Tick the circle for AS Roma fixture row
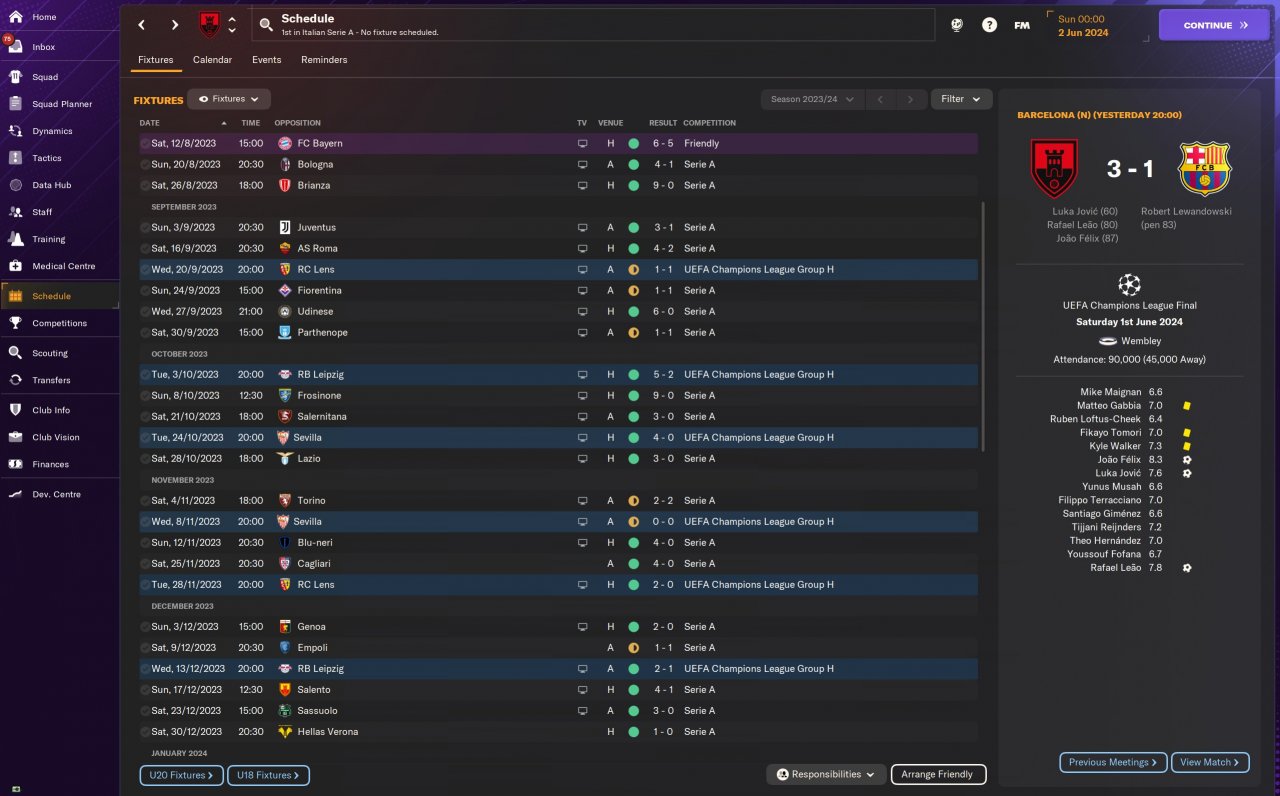The image size is (1280, 796). 145,248
